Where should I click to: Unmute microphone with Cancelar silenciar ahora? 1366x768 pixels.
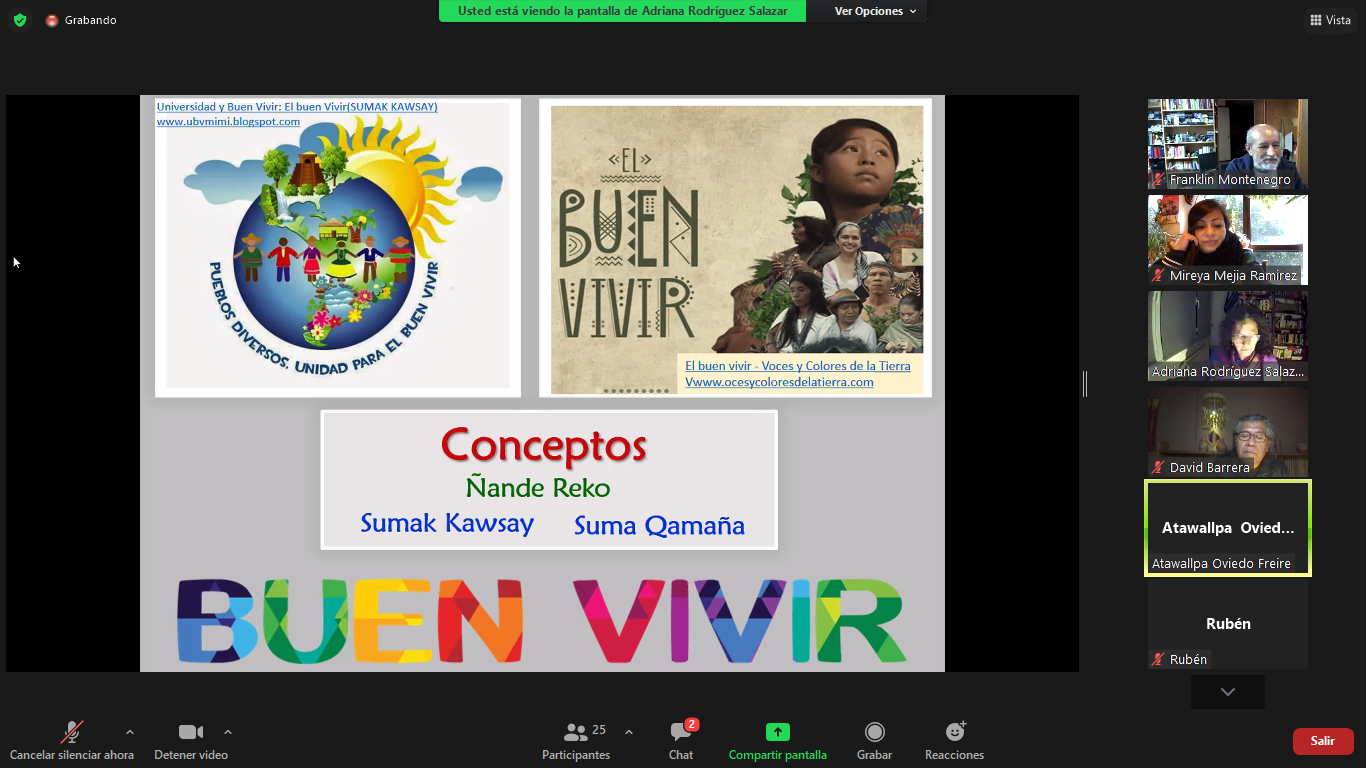(x=72, y=740)
